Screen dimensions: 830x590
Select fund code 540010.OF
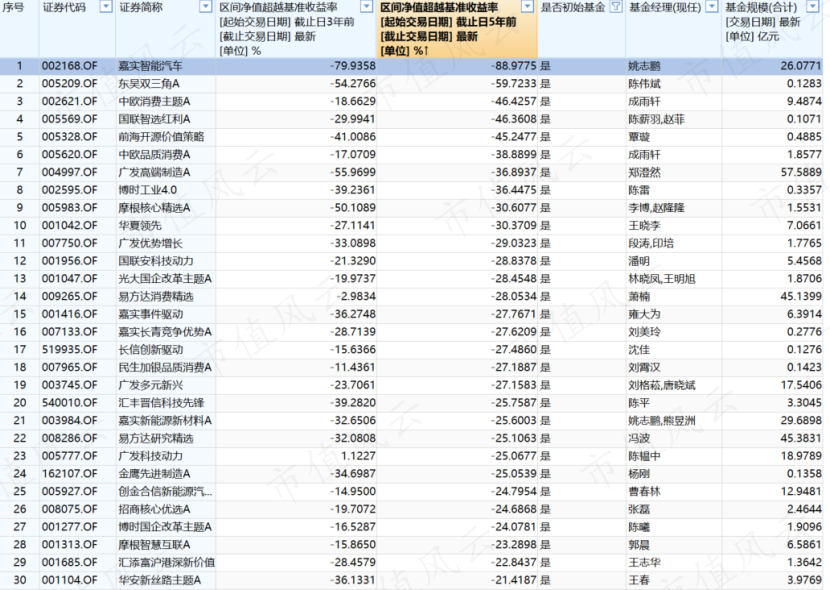[69, 403]
